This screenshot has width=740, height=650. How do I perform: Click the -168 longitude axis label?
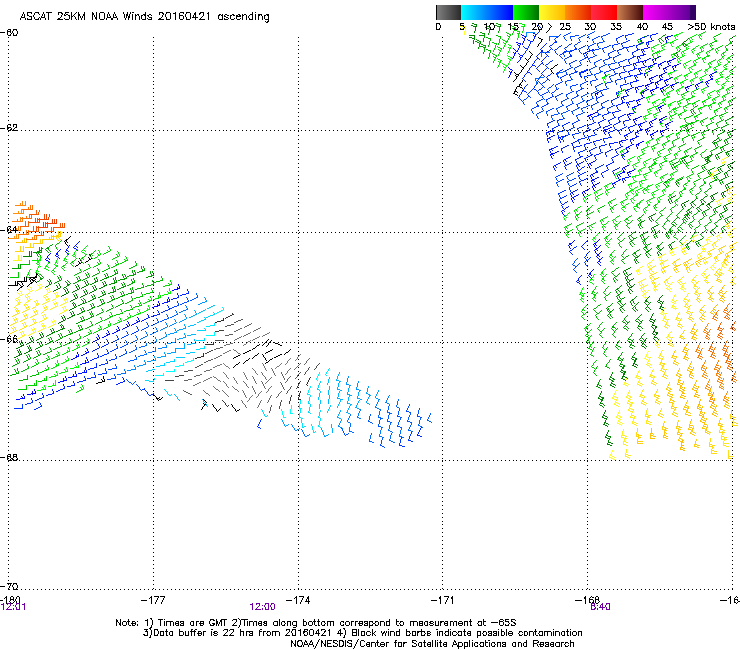(x=587, y=600)
